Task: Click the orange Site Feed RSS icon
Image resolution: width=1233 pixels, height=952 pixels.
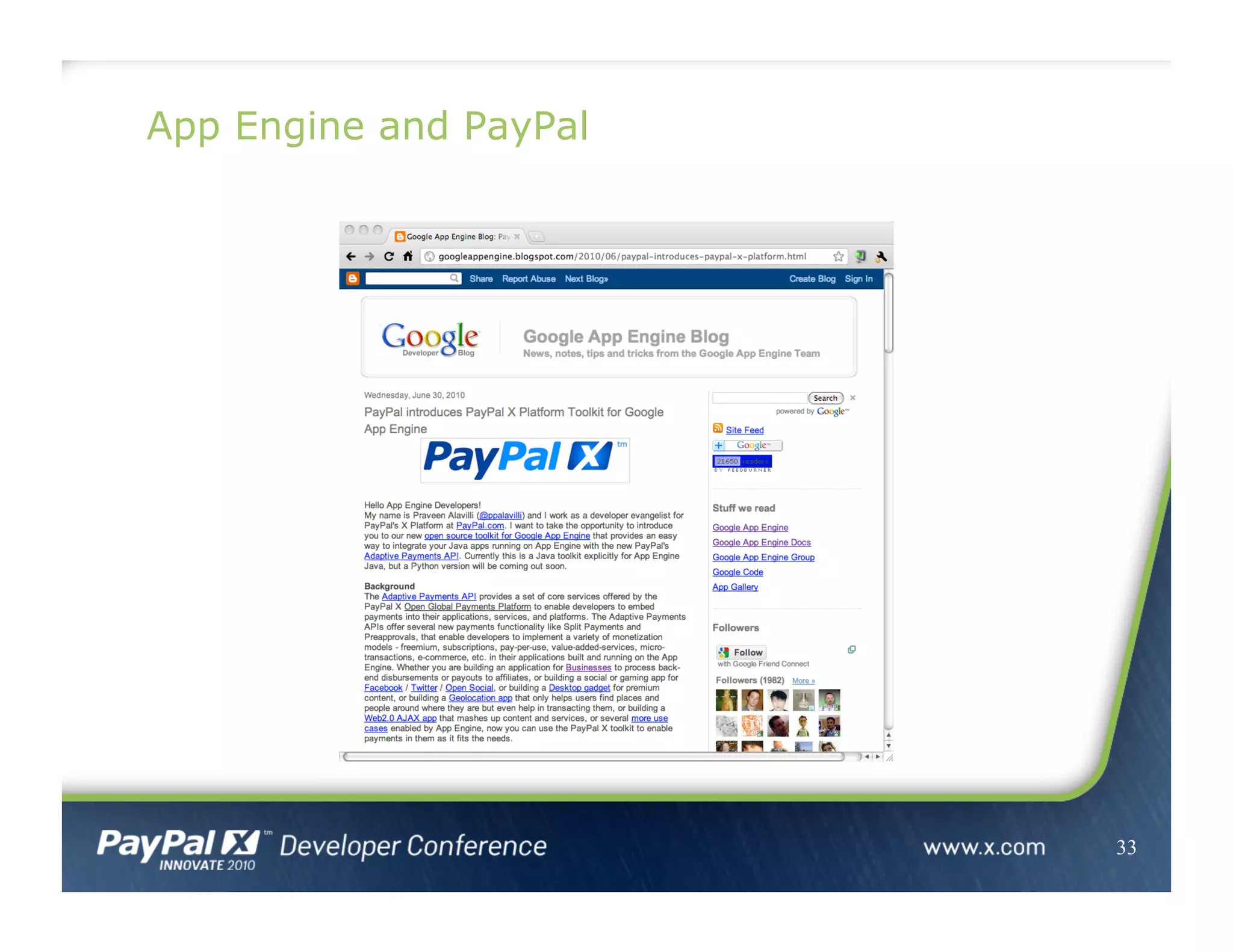Action: (718, 428)
